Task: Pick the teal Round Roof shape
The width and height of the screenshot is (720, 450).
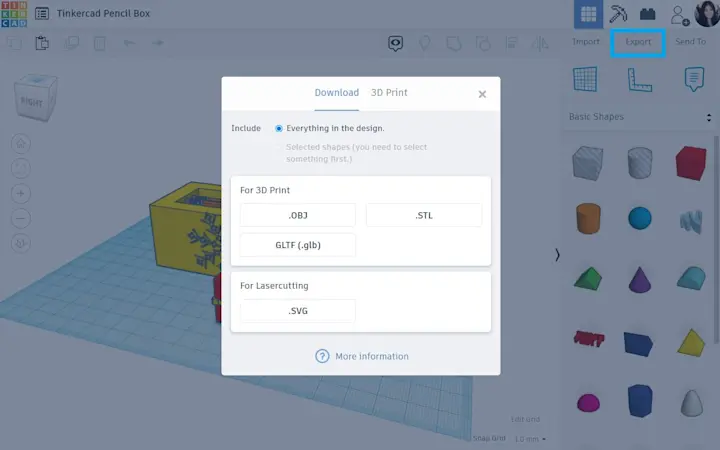Action: [x=691, y=278]
